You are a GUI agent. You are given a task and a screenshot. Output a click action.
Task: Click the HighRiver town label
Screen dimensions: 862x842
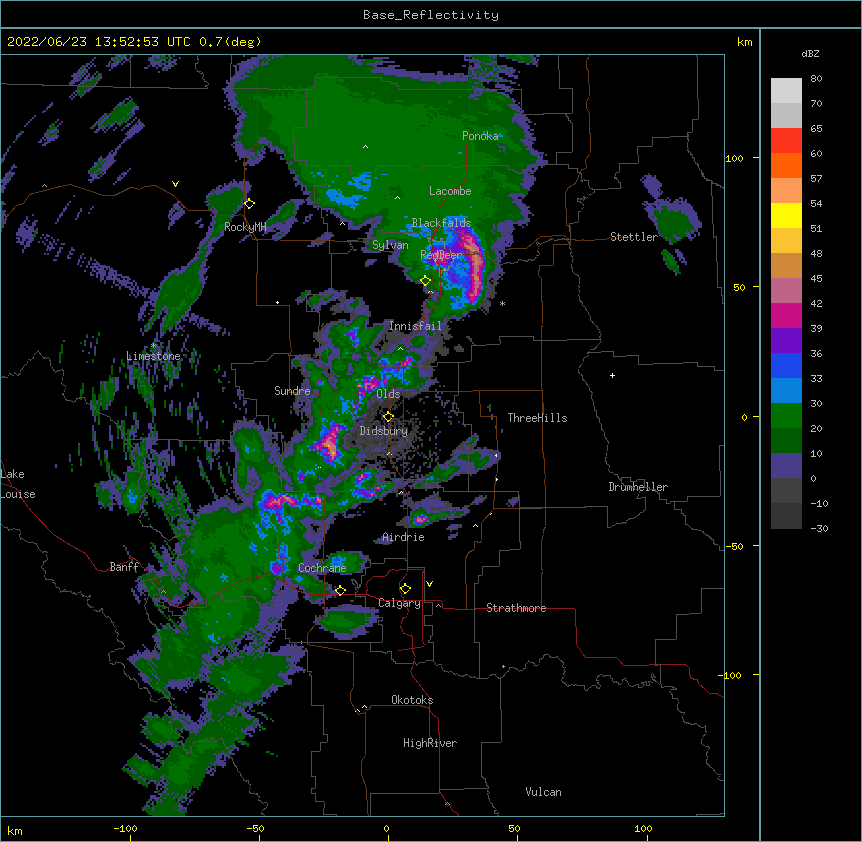coord(430,743)
